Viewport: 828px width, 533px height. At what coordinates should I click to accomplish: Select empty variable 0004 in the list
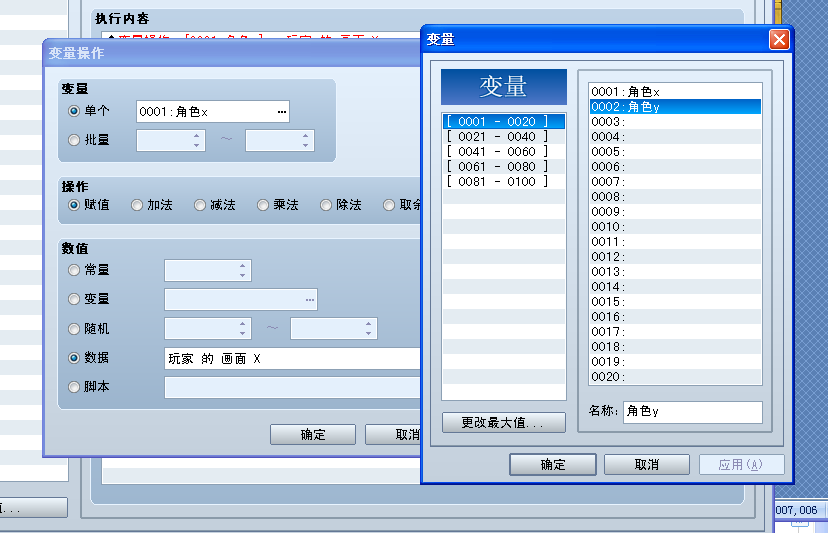[675, 137]
